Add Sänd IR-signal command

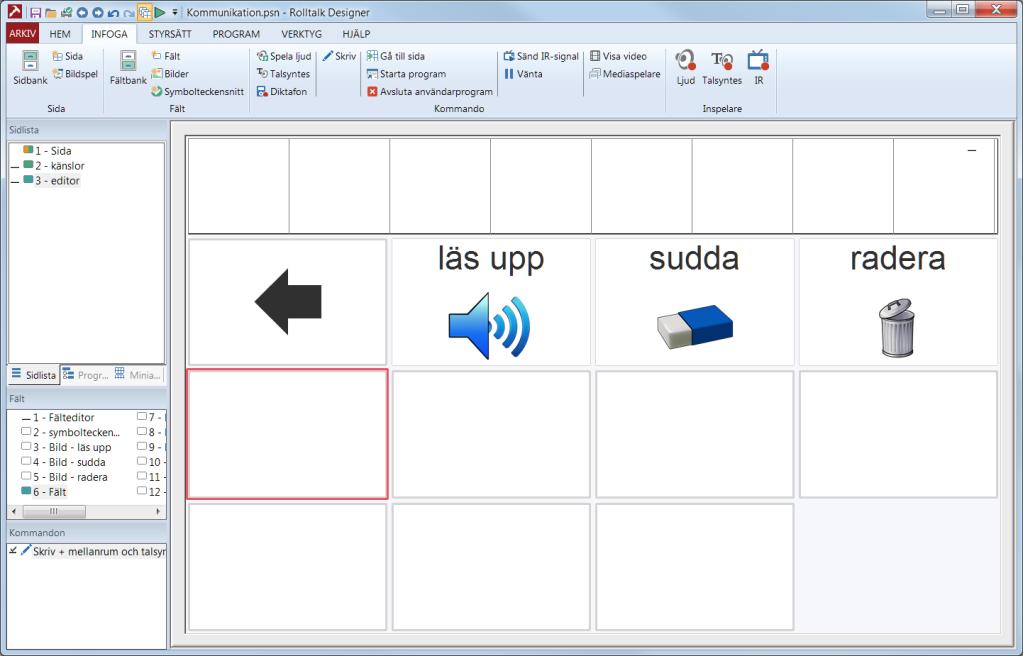(x=542, y=56)
